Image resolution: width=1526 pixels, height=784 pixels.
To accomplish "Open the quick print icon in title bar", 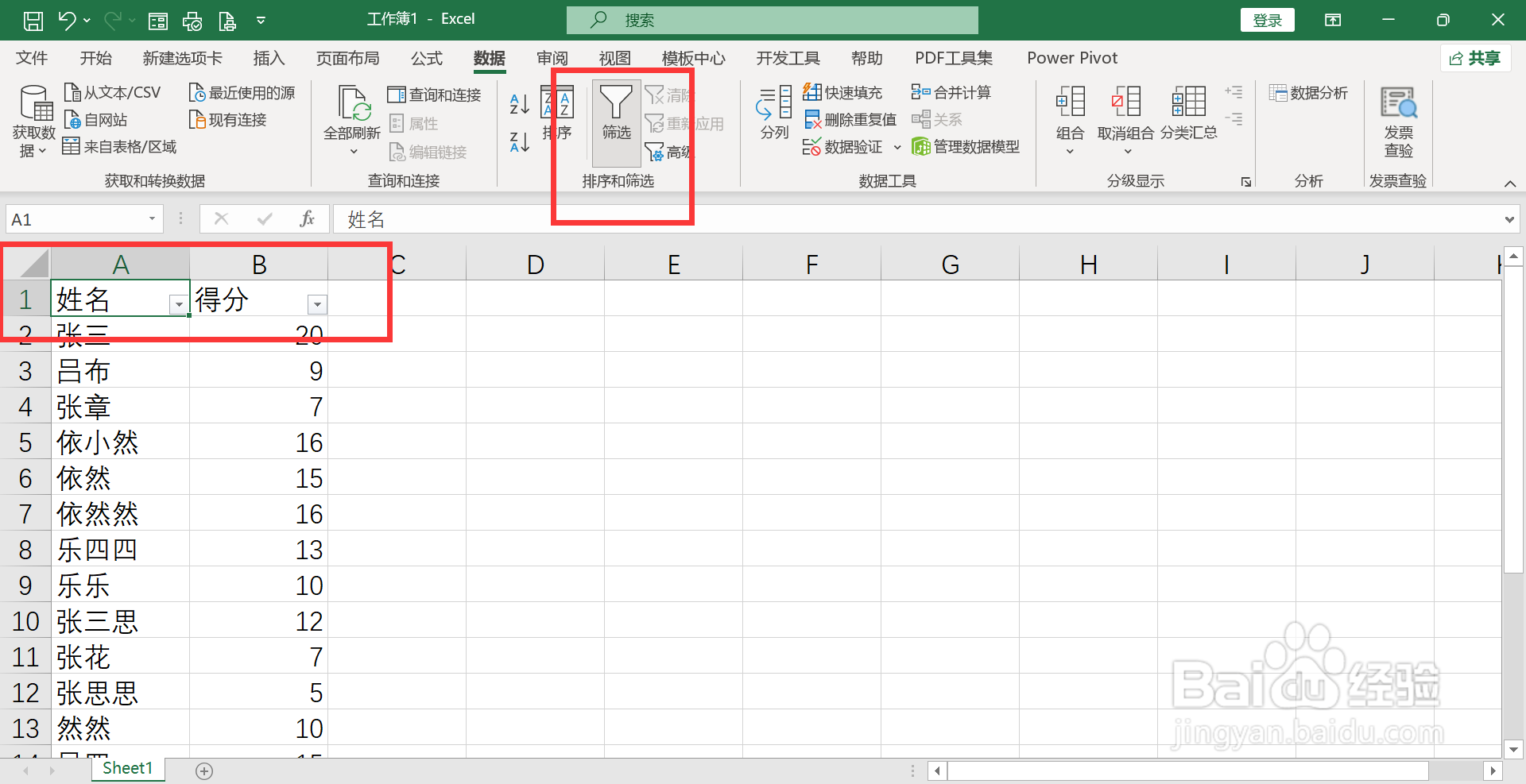I will pos(192,21).
